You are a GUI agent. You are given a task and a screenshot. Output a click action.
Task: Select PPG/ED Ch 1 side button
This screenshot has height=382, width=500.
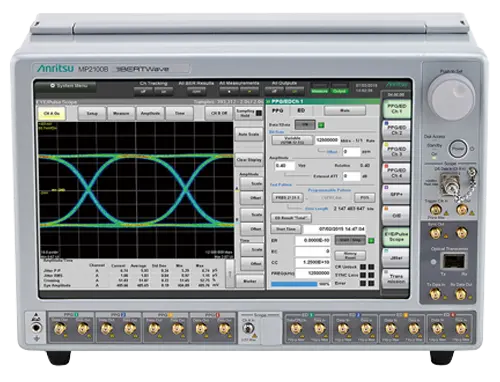coord(396,109)
